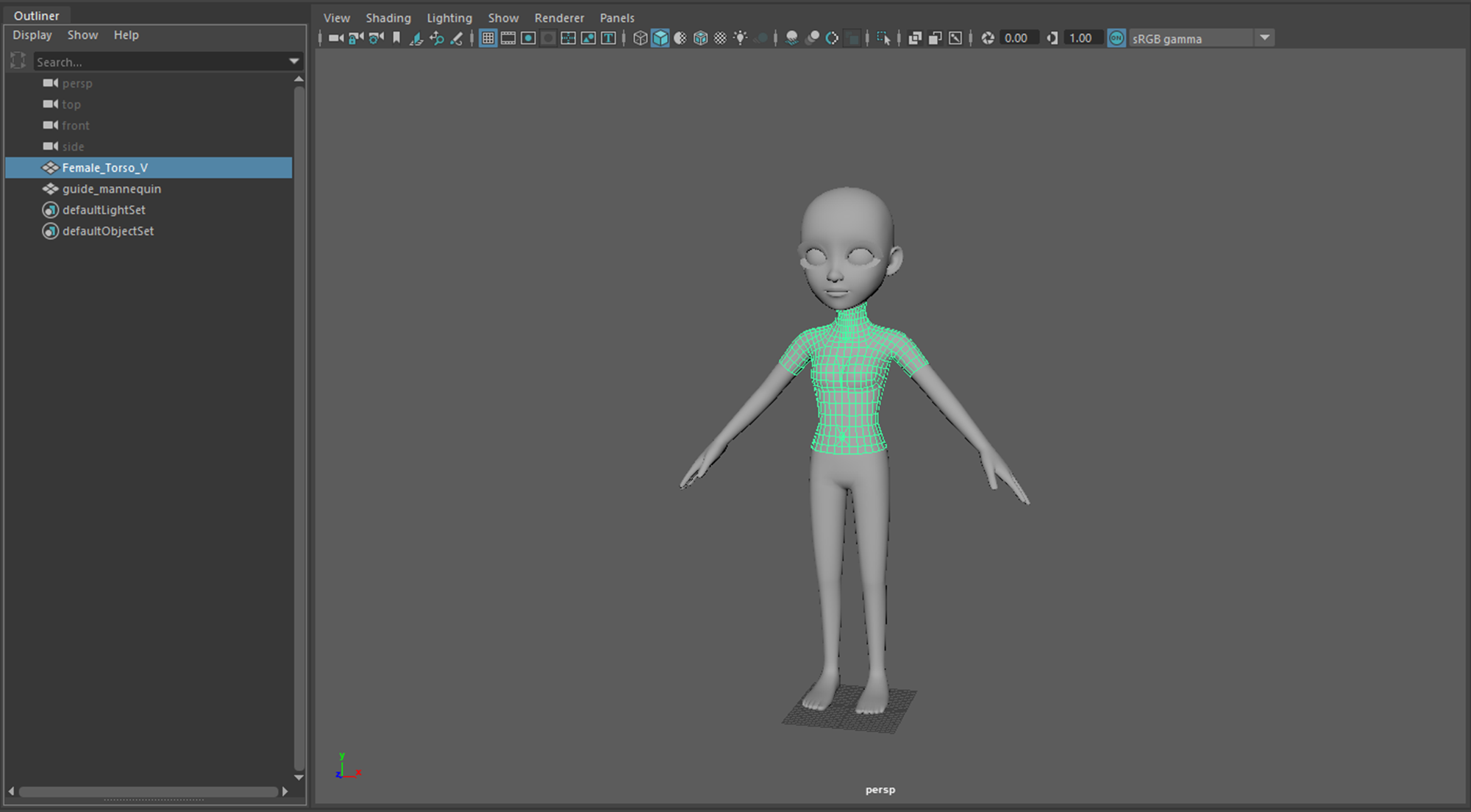Image resolution: width=1471 pixels, height=812 pixels.
Task: Click the Isolate Select icon
Action: [883, 38]
